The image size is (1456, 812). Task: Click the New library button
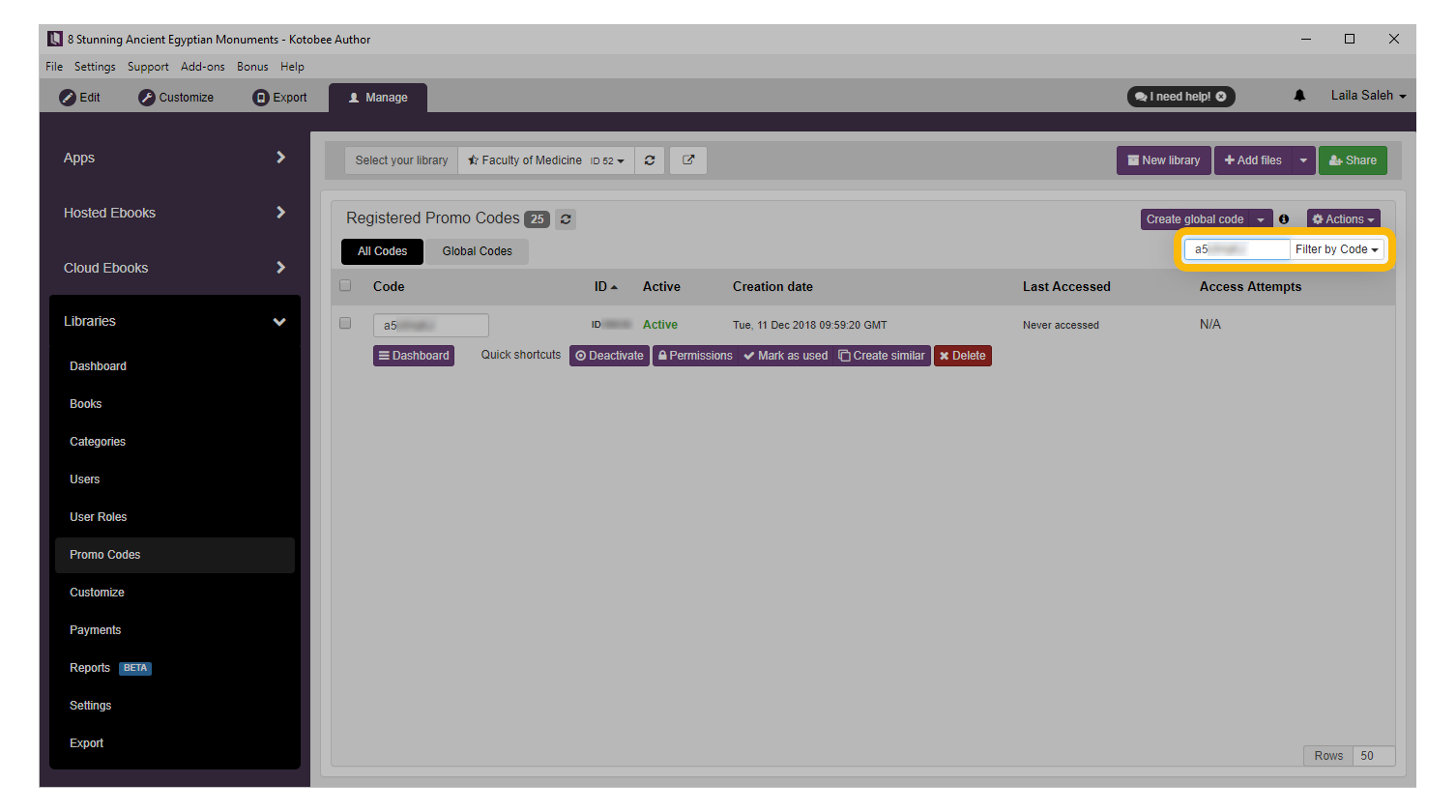click(x=1164, y=160)
